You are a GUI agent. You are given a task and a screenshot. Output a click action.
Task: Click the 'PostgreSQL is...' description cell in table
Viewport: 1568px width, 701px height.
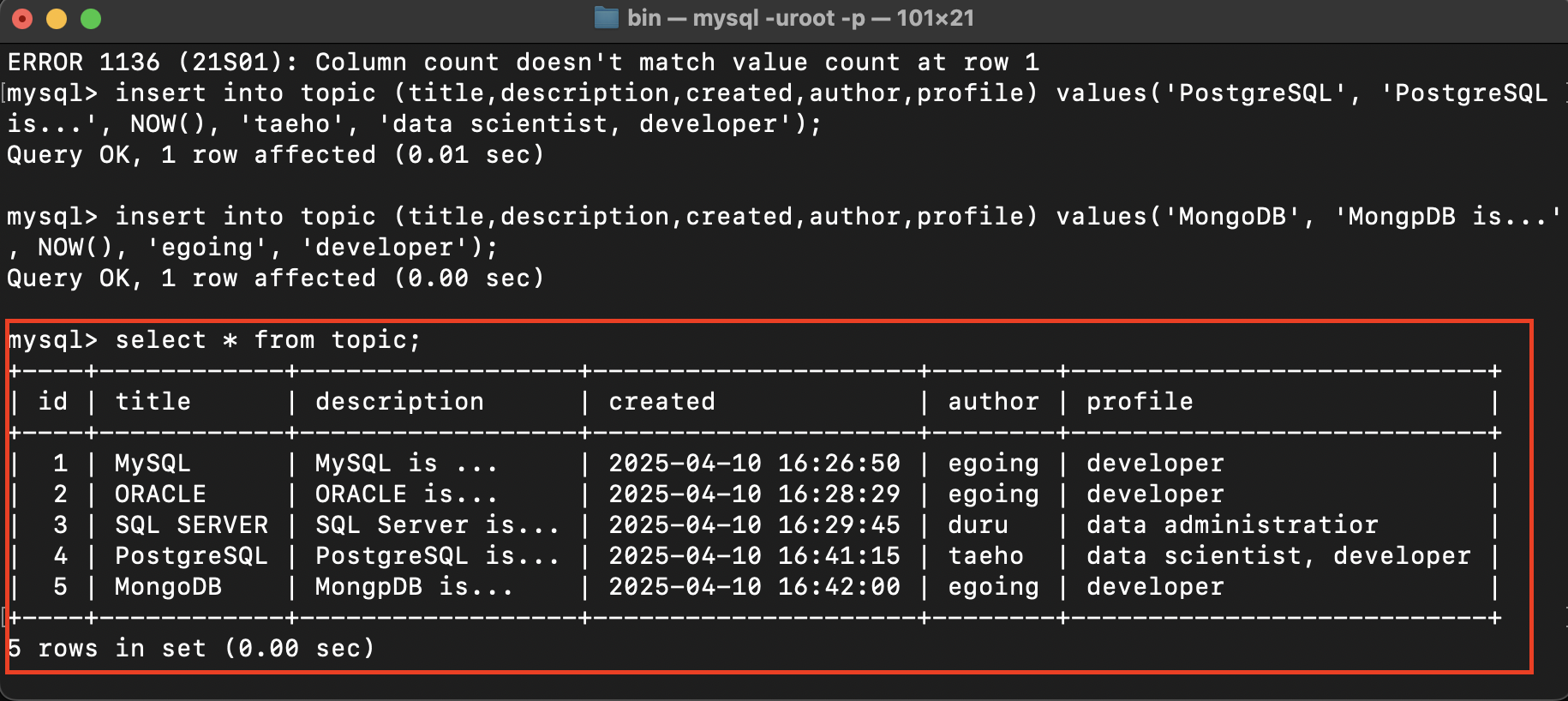click(438, 556)
